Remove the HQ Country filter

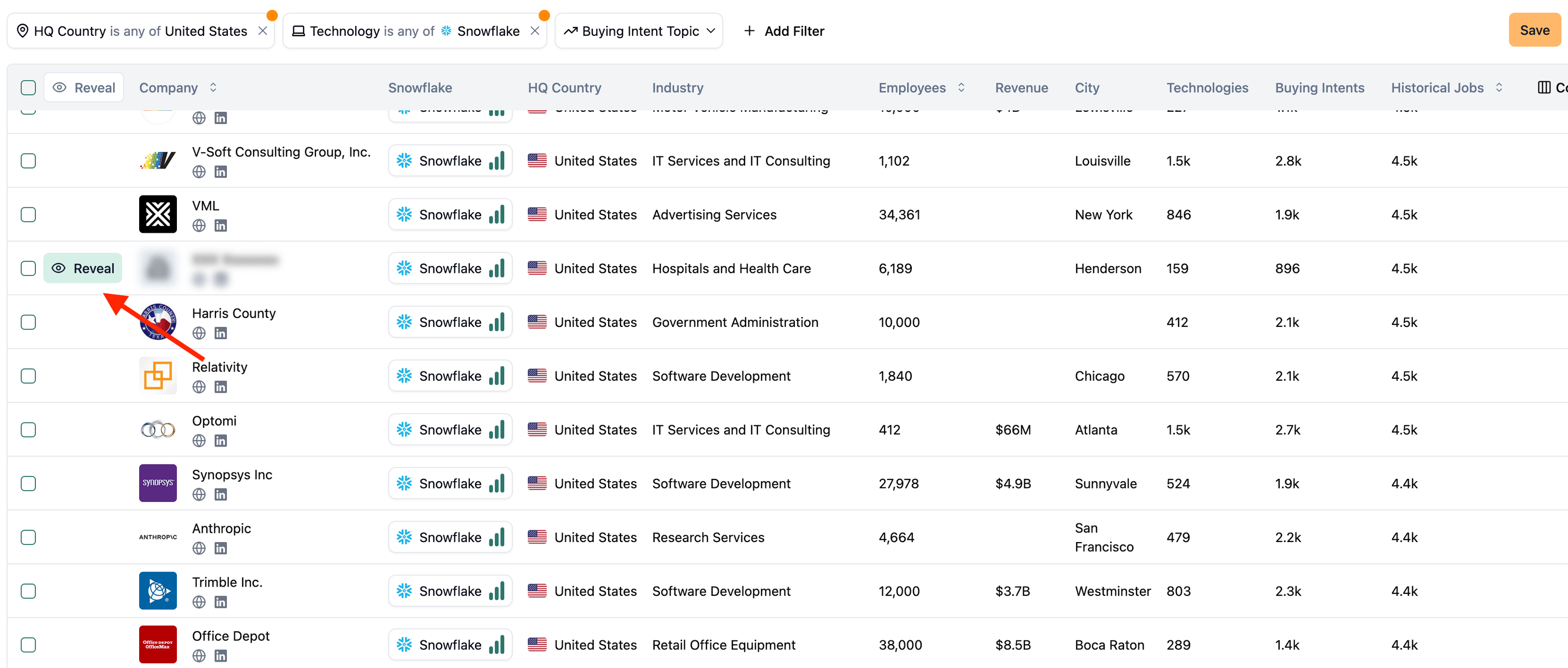[262, 31]
